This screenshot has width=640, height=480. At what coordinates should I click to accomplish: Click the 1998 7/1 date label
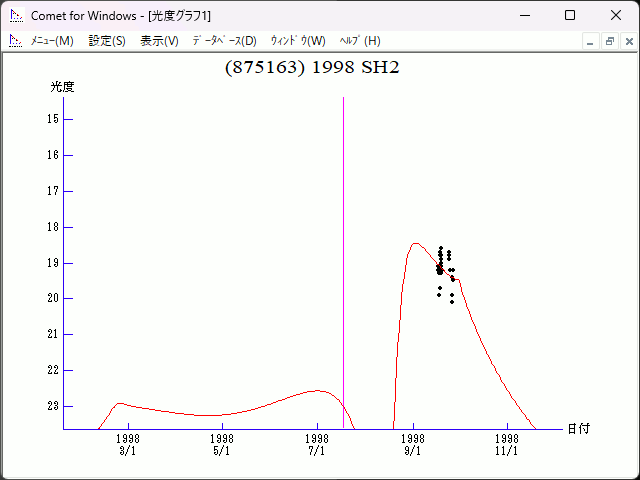coord(317,444)
